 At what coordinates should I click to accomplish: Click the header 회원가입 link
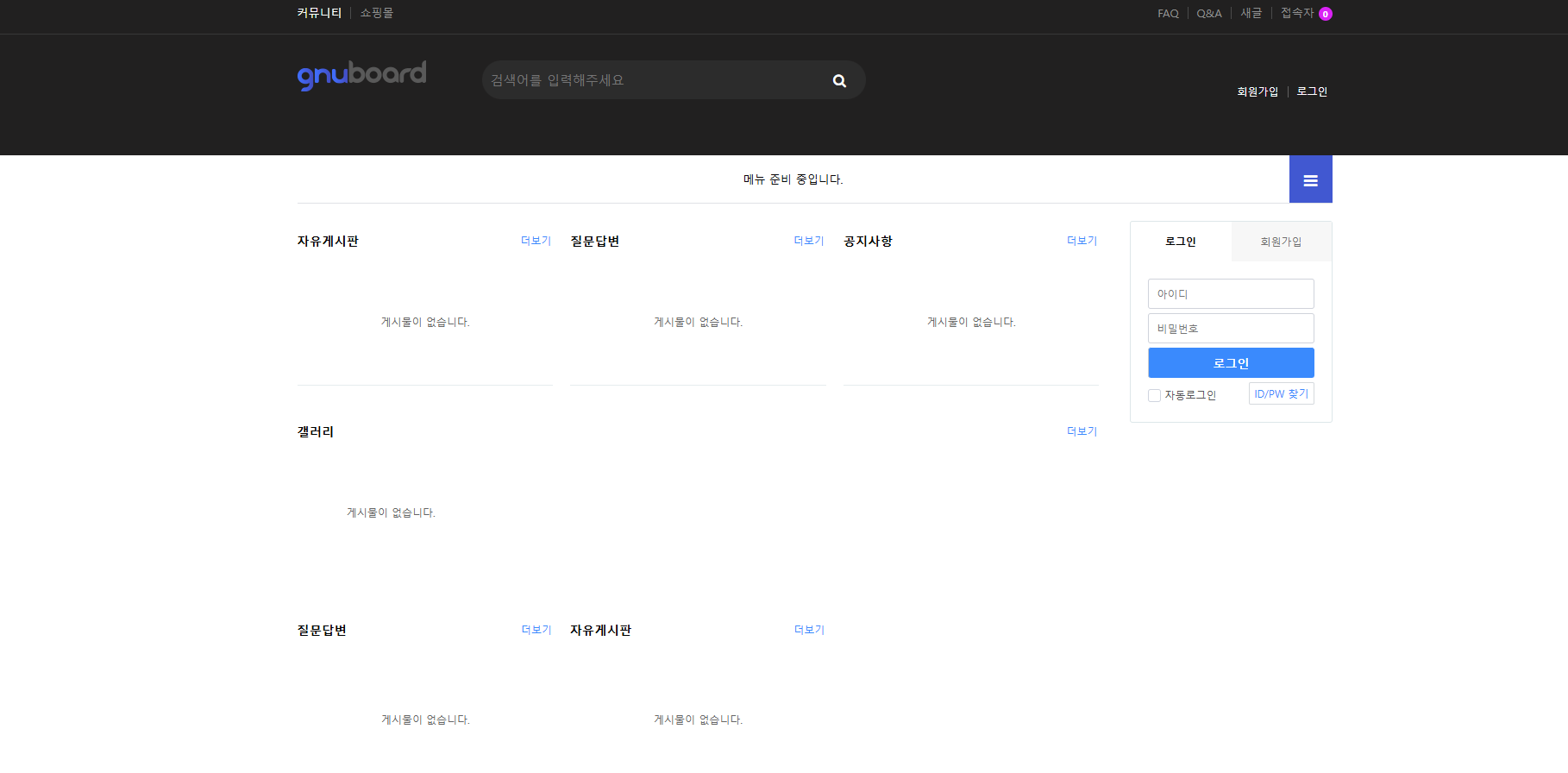1258,91
